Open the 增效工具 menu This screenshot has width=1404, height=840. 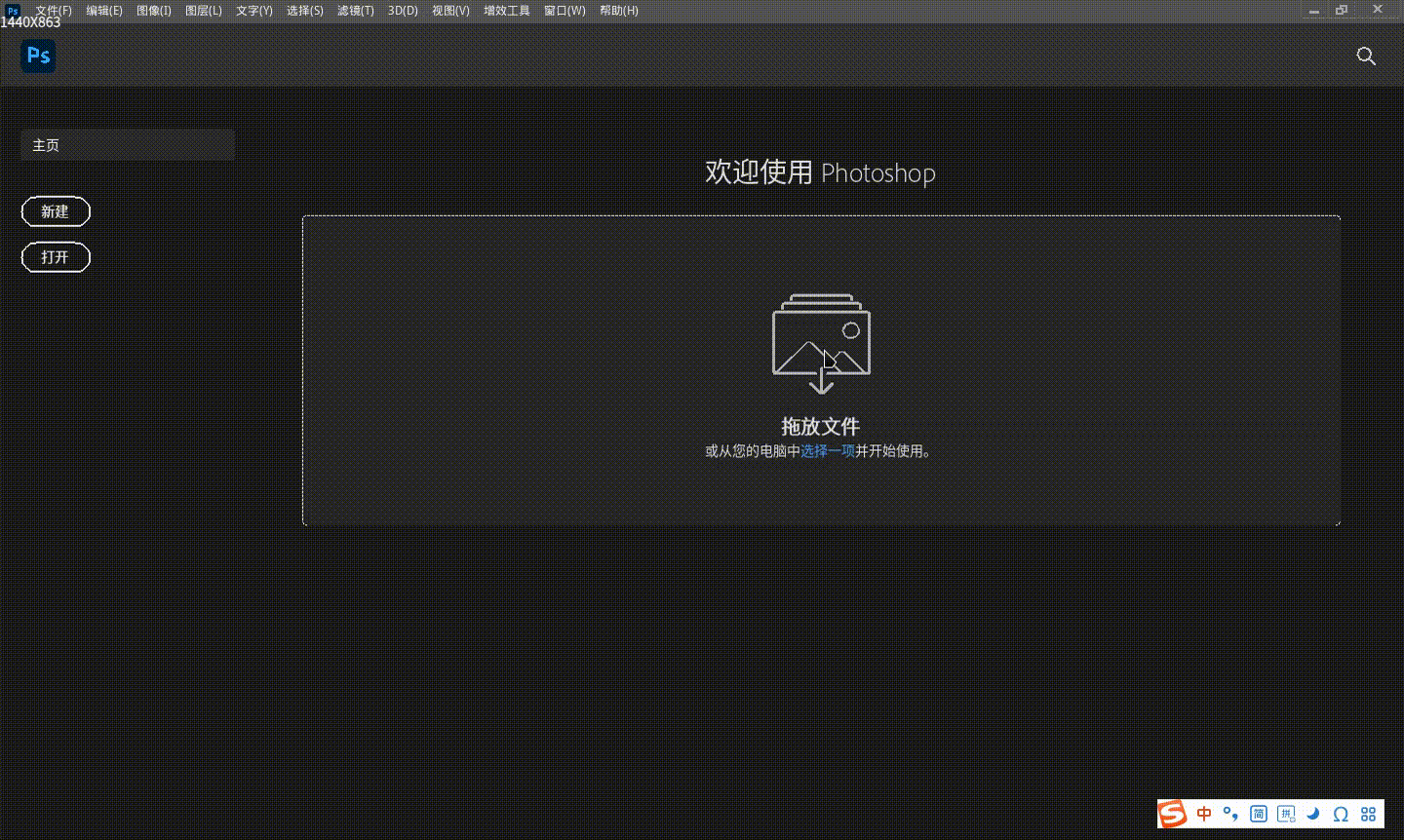click(x=507, y=11)
